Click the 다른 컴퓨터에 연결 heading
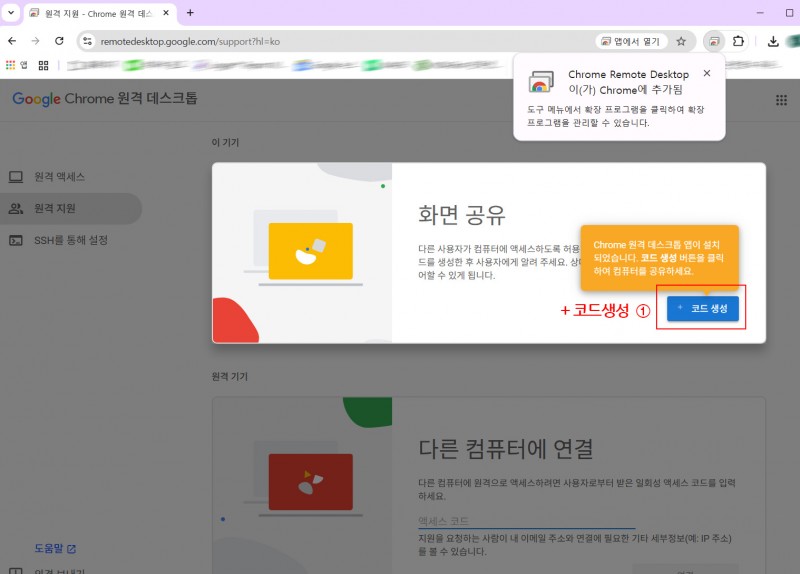 tap(506, 449)
